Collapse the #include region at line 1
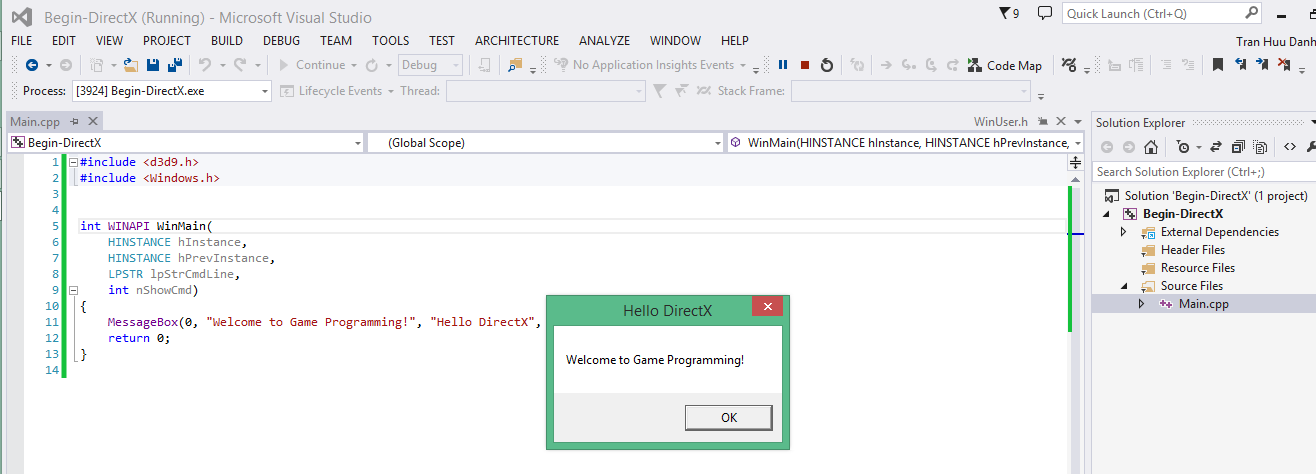Image resolution: width=1316 pixels, height=474 pixels. click(72, 161)
